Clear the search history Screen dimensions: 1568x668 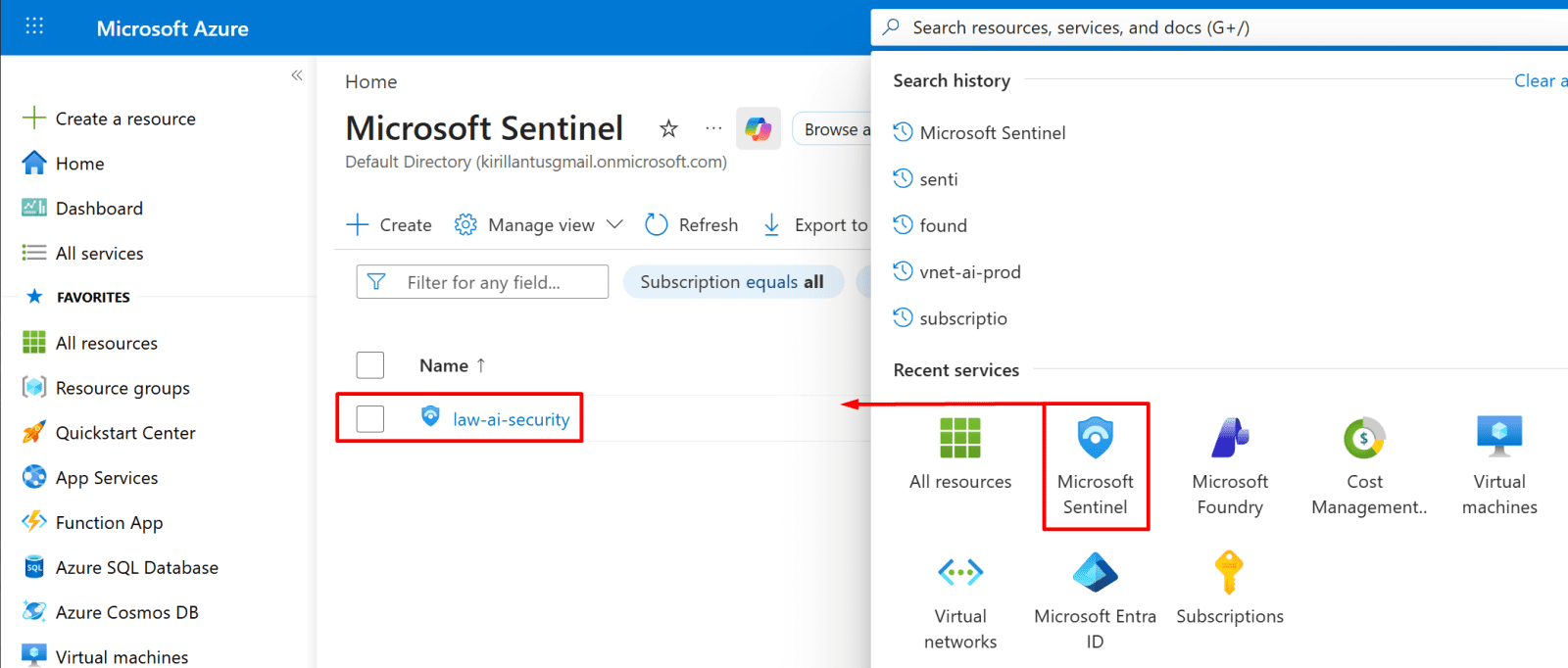(x=1541, y=81)
